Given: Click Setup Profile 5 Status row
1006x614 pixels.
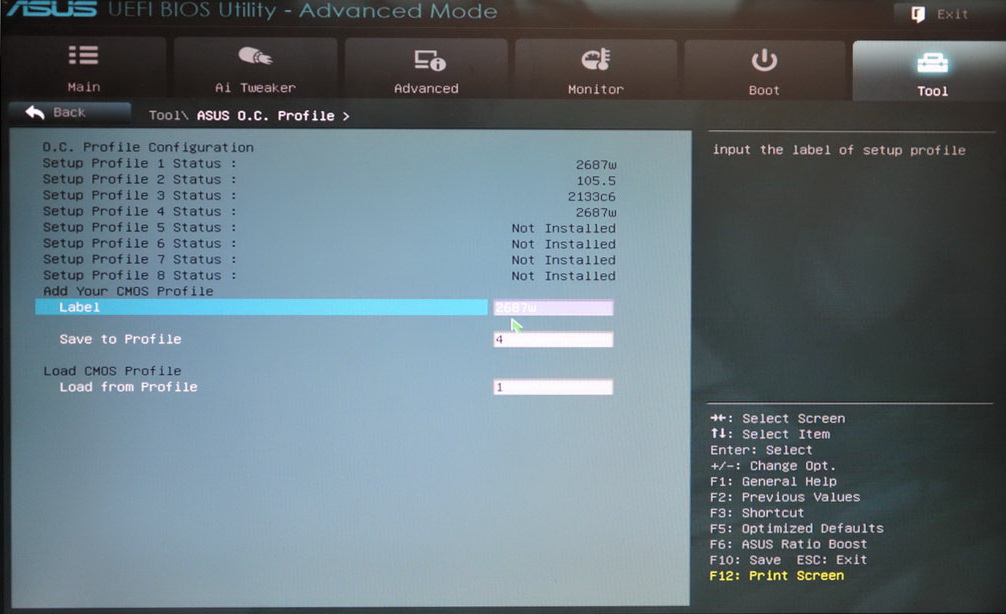Looking at the screenshot, I should click(x=329, y=228).
